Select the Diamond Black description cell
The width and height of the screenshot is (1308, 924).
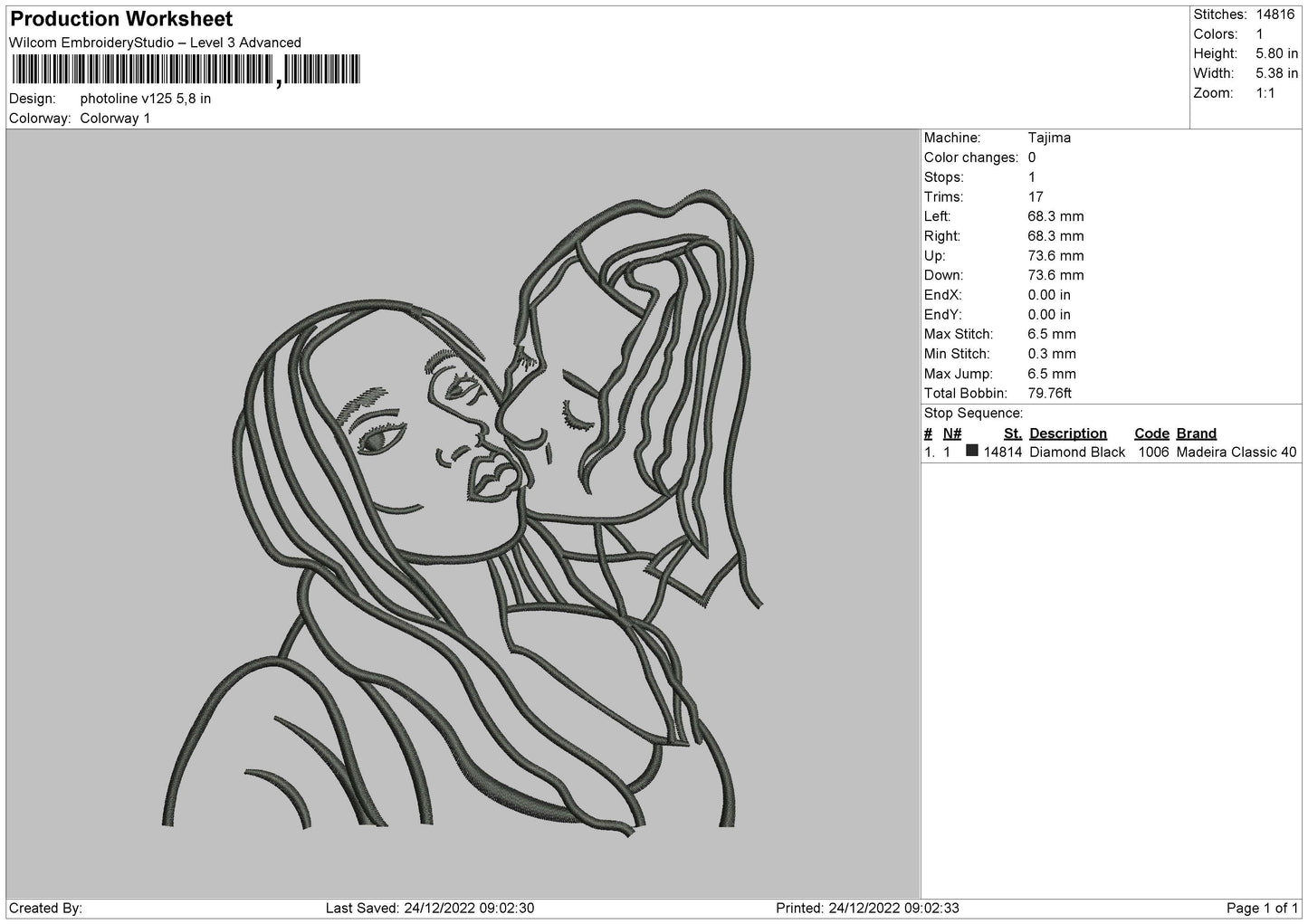click(x=1077, y=452)
